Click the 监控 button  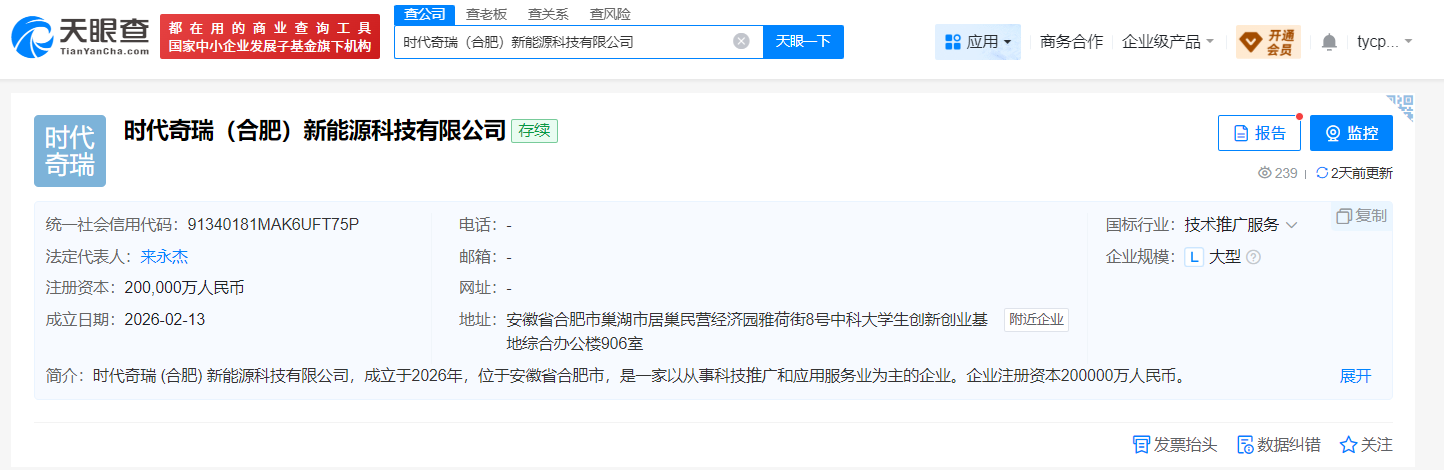point(1351,133)
